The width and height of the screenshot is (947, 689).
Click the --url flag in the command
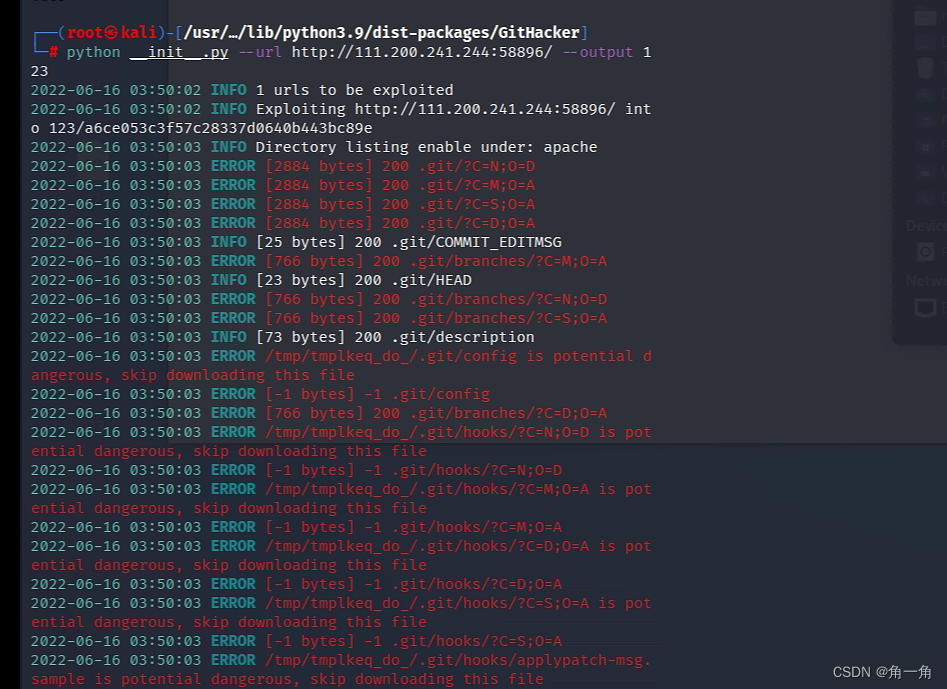point(260,53)
